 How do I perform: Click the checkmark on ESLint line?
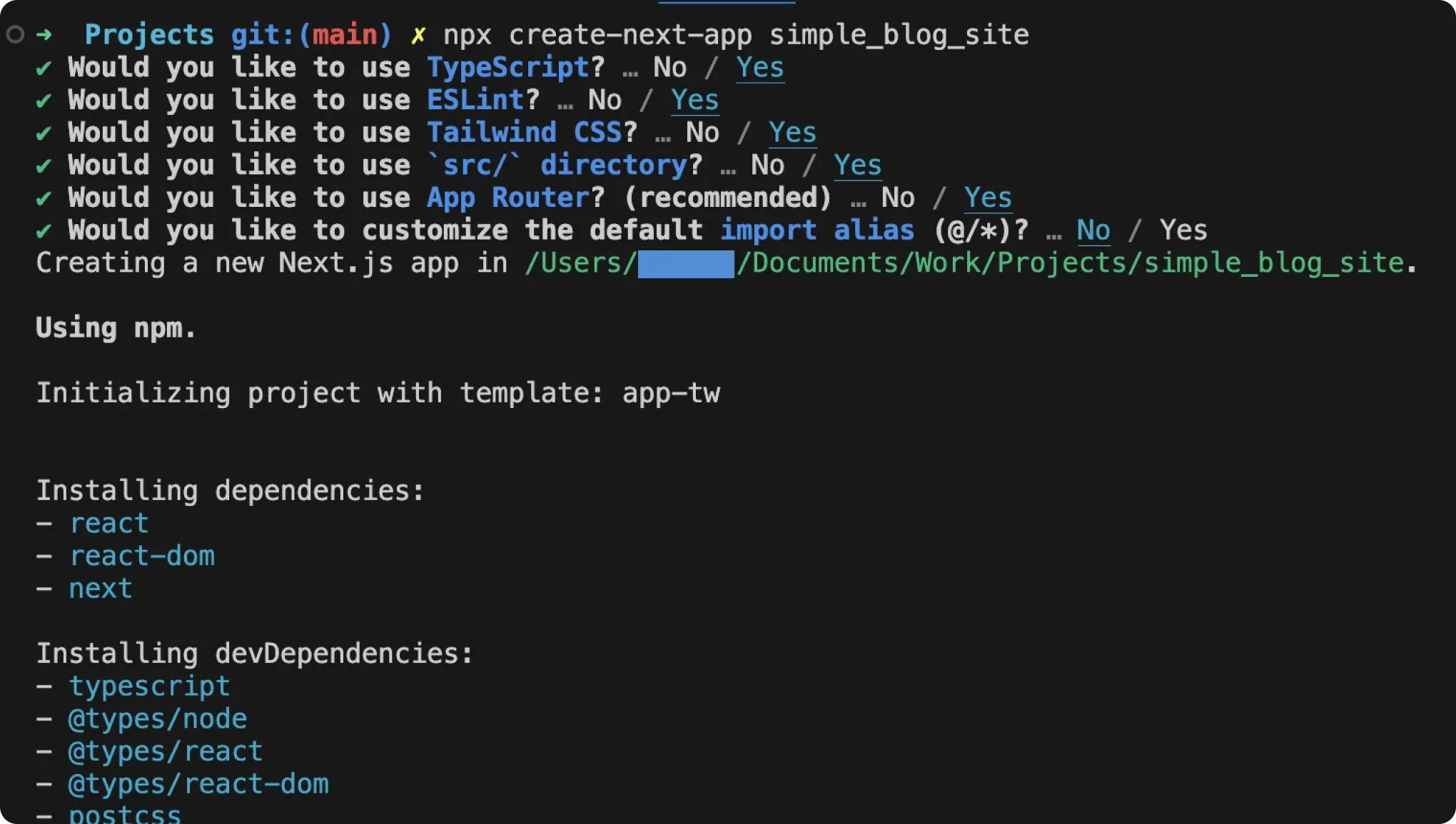pos(44,101)
